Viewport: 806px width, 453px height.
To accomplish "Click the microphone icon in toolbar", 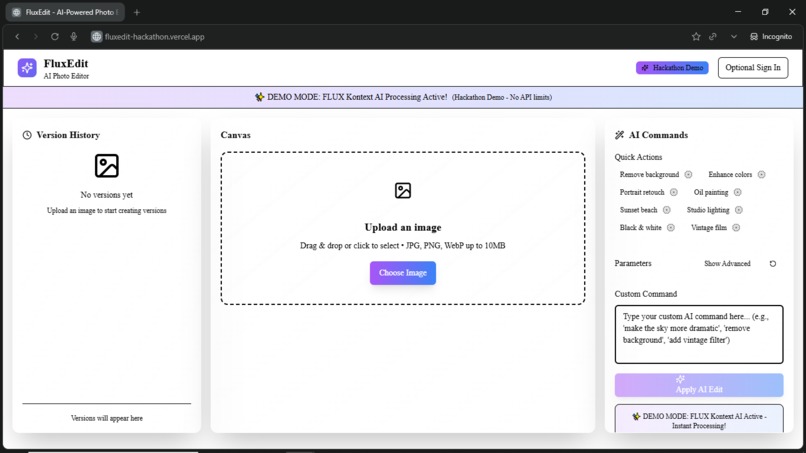I will pyautogui.click(x=74, y=37).
